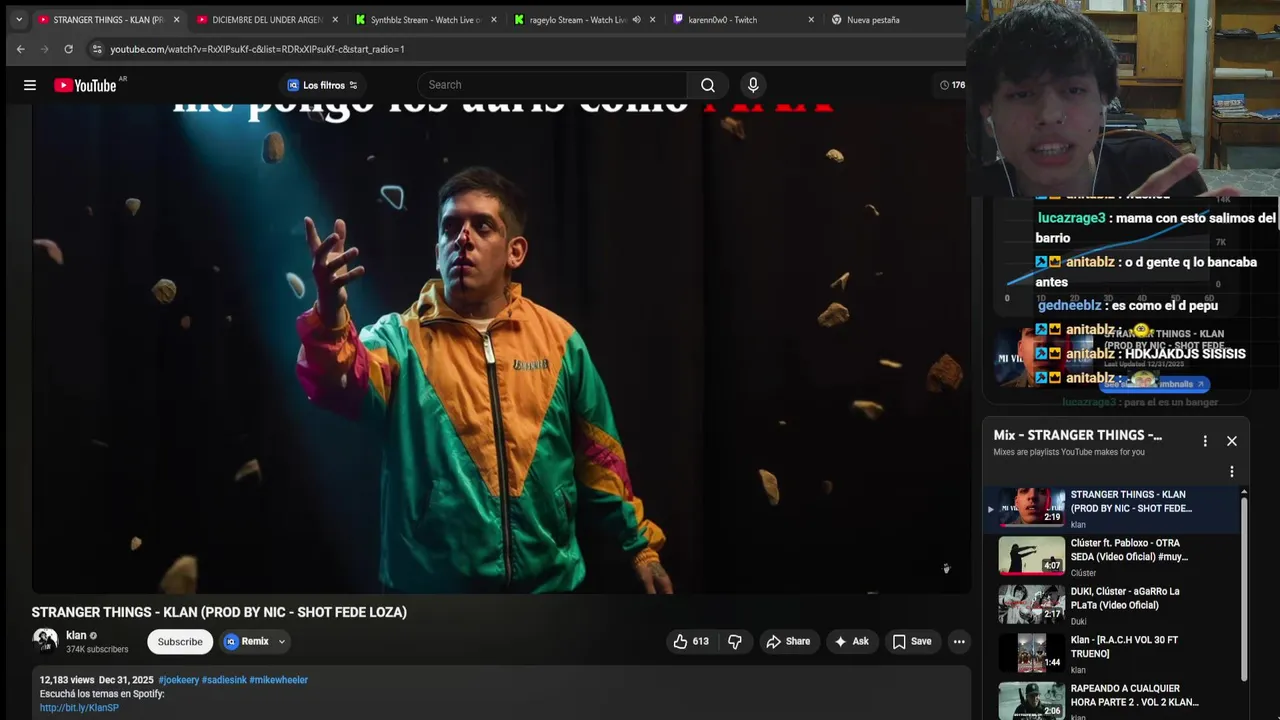Open the #mikewheeler hashtag
Image resolution: width=1280 pixels, height=720 pixels.
[x=279, y=680]
